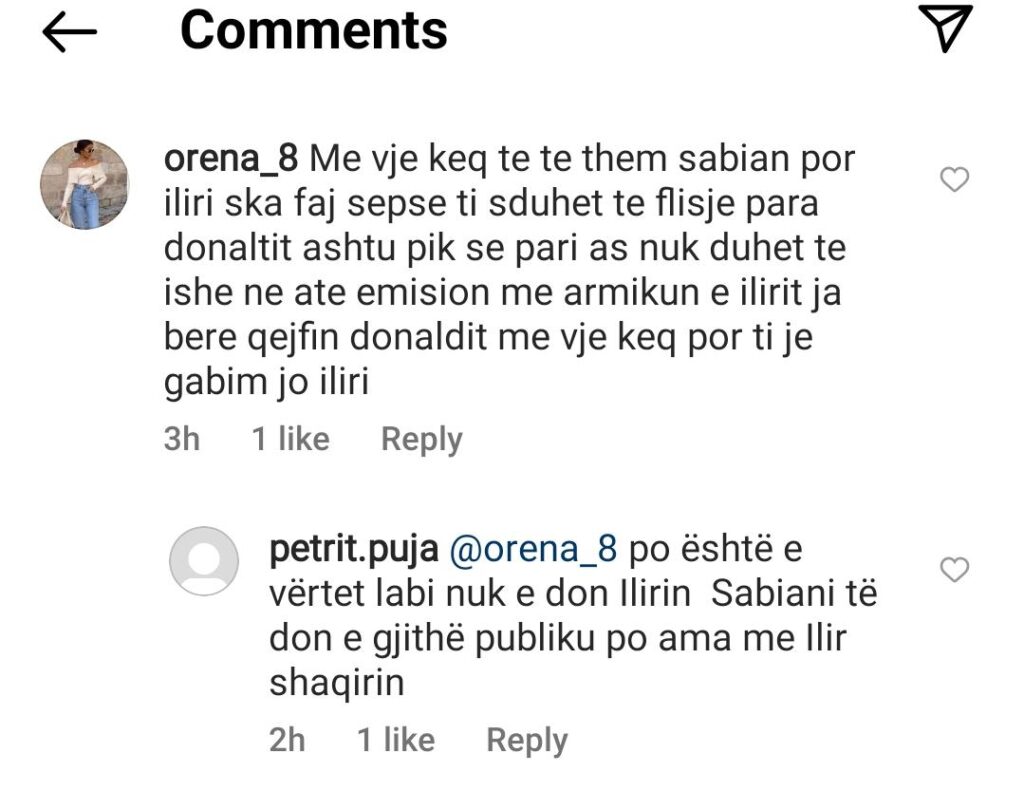The image size is (1024, 791).
Task: View the 1 like on orena_8's comment
Action: (x=290, y=439)
